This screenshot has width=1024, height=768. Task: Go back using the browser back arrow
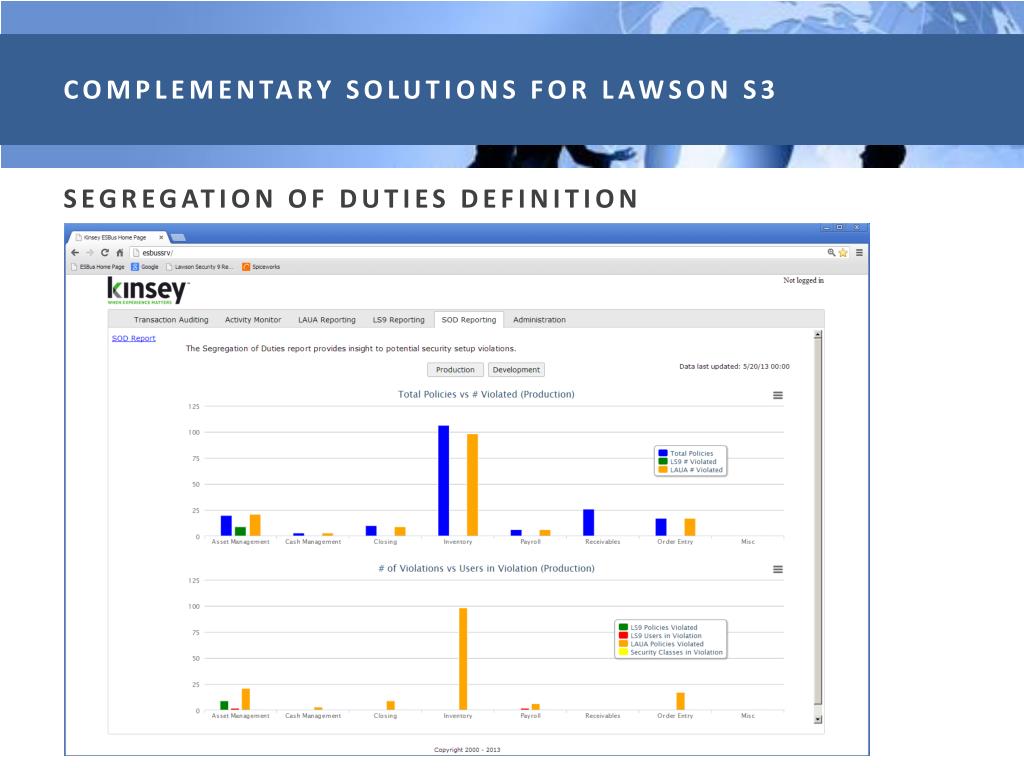pyautogui.click(x=75, y=253)
